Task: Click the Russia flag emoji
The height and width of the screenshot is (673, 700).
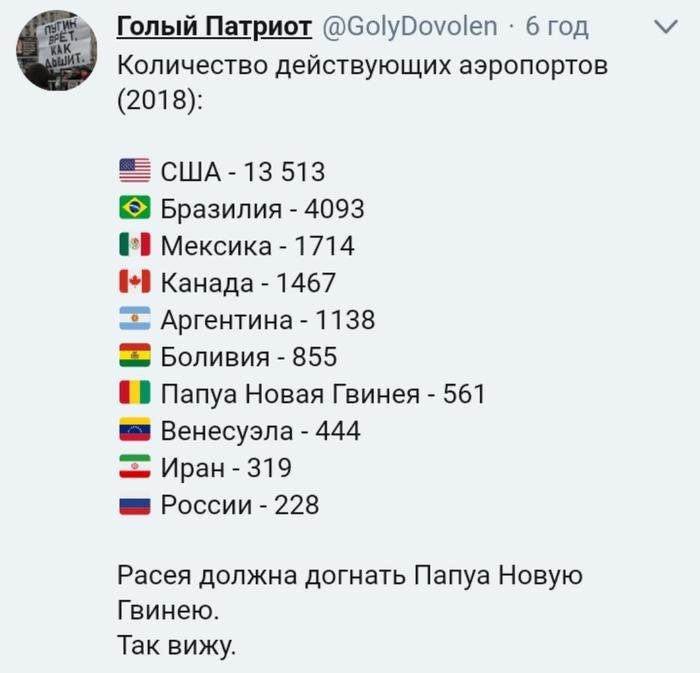Action: point(134,505)
